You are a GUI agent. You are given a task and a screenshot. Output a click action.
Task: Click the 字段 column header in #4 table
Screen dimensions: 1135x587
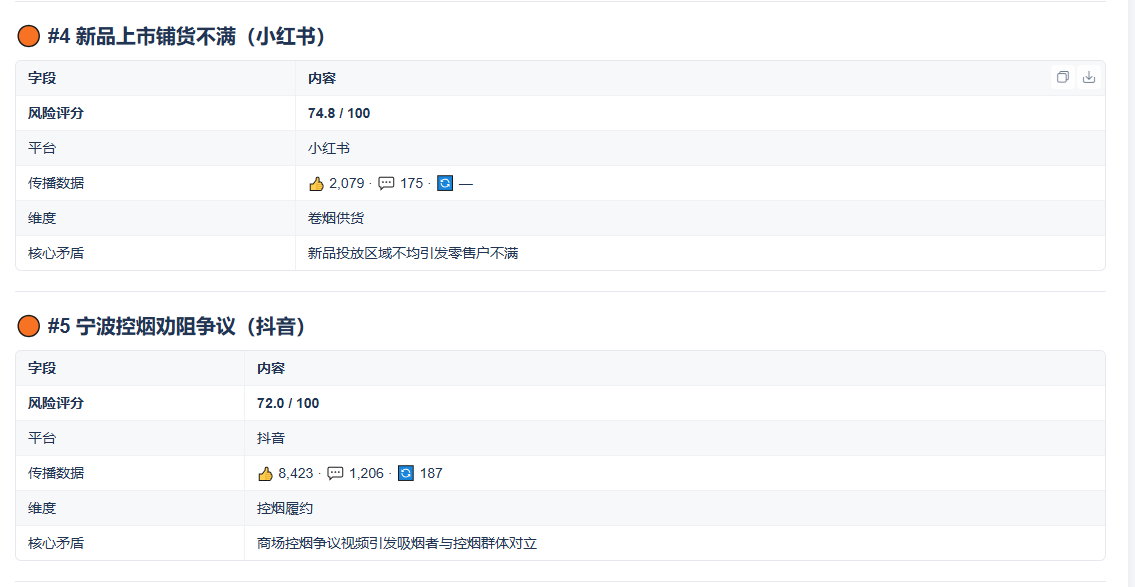pos(156,78)
